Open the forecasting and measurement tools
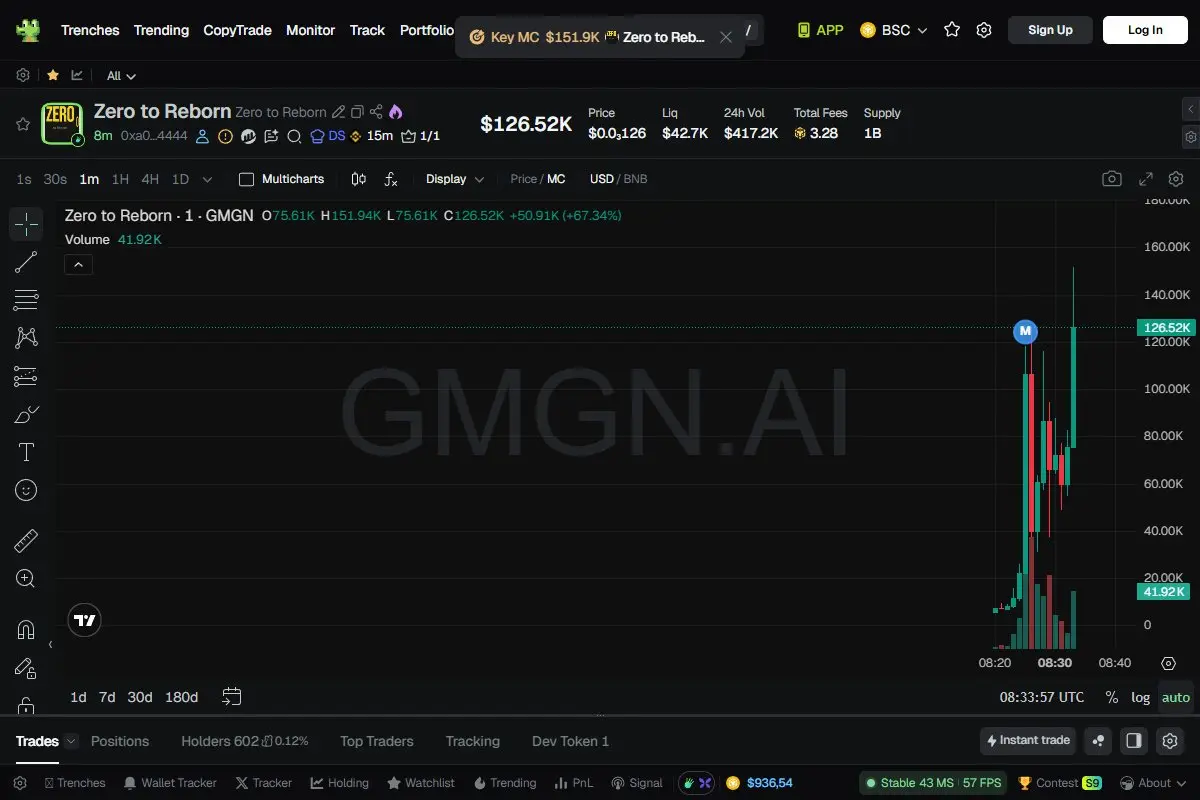Image resolution: width=1200 pixels, height=800 pixels. click(26, 376)
